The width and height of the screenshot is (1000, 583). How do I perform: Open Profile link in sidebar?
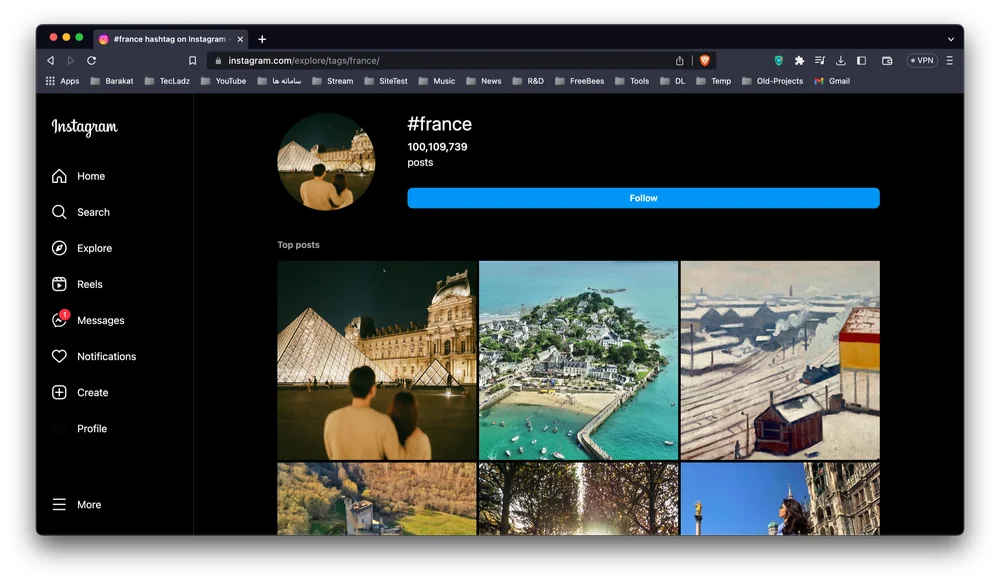point(91,428)
